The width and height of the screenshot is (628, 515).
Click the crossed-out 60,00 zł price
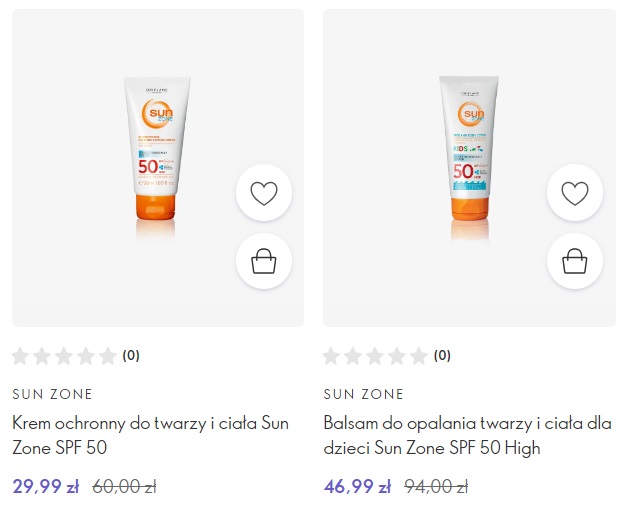(124, 487)
